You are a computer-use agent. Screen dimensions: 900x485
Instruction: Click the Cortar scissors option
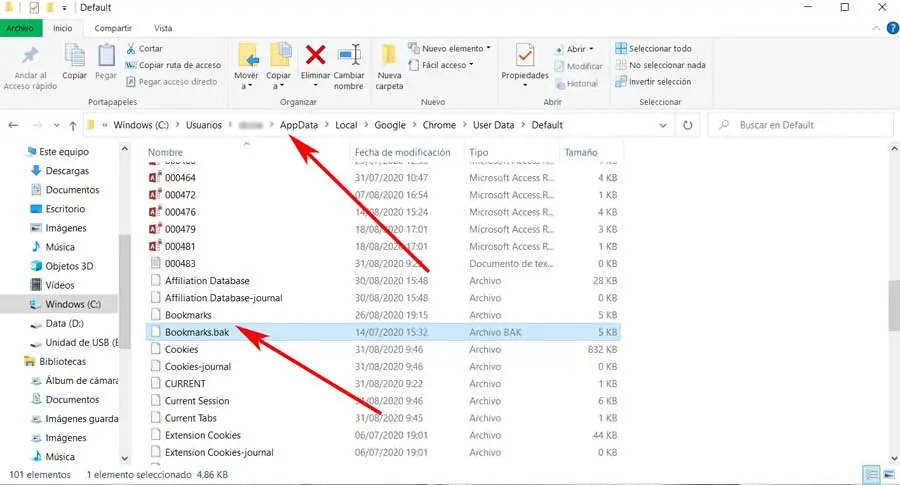coord(144,49)
